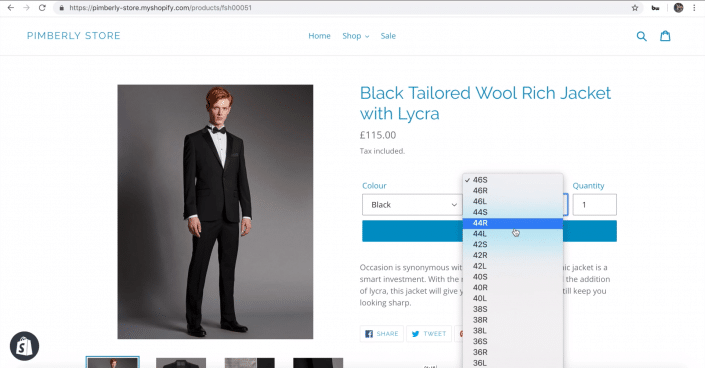
Task: Open store search with magnifier icon
Action: (642, 36)
